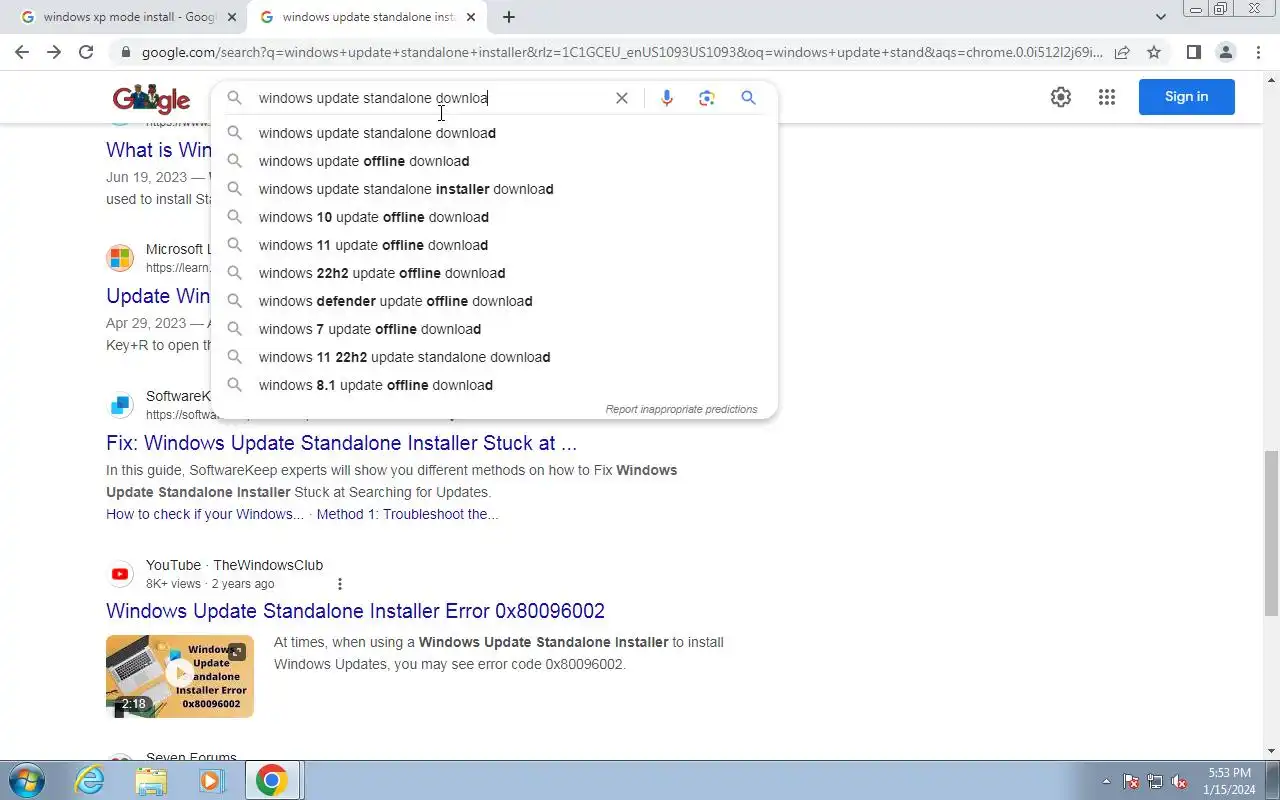Choose suggestion windows 10 update offline download
This screenshot has height=800, width=1280.
coord(494,217)
